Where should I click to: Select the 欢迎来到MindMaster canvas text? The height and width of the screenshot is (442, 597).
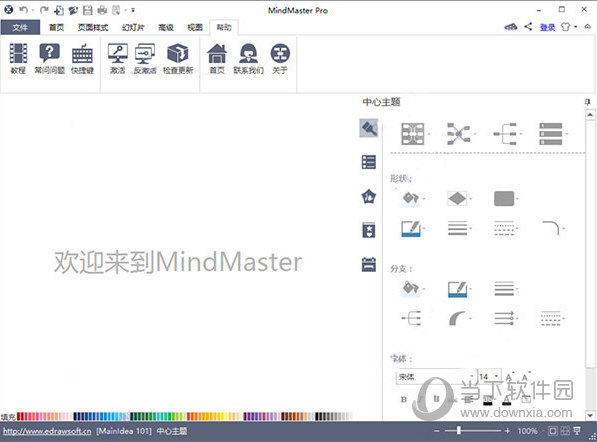(x=178, y=262)
